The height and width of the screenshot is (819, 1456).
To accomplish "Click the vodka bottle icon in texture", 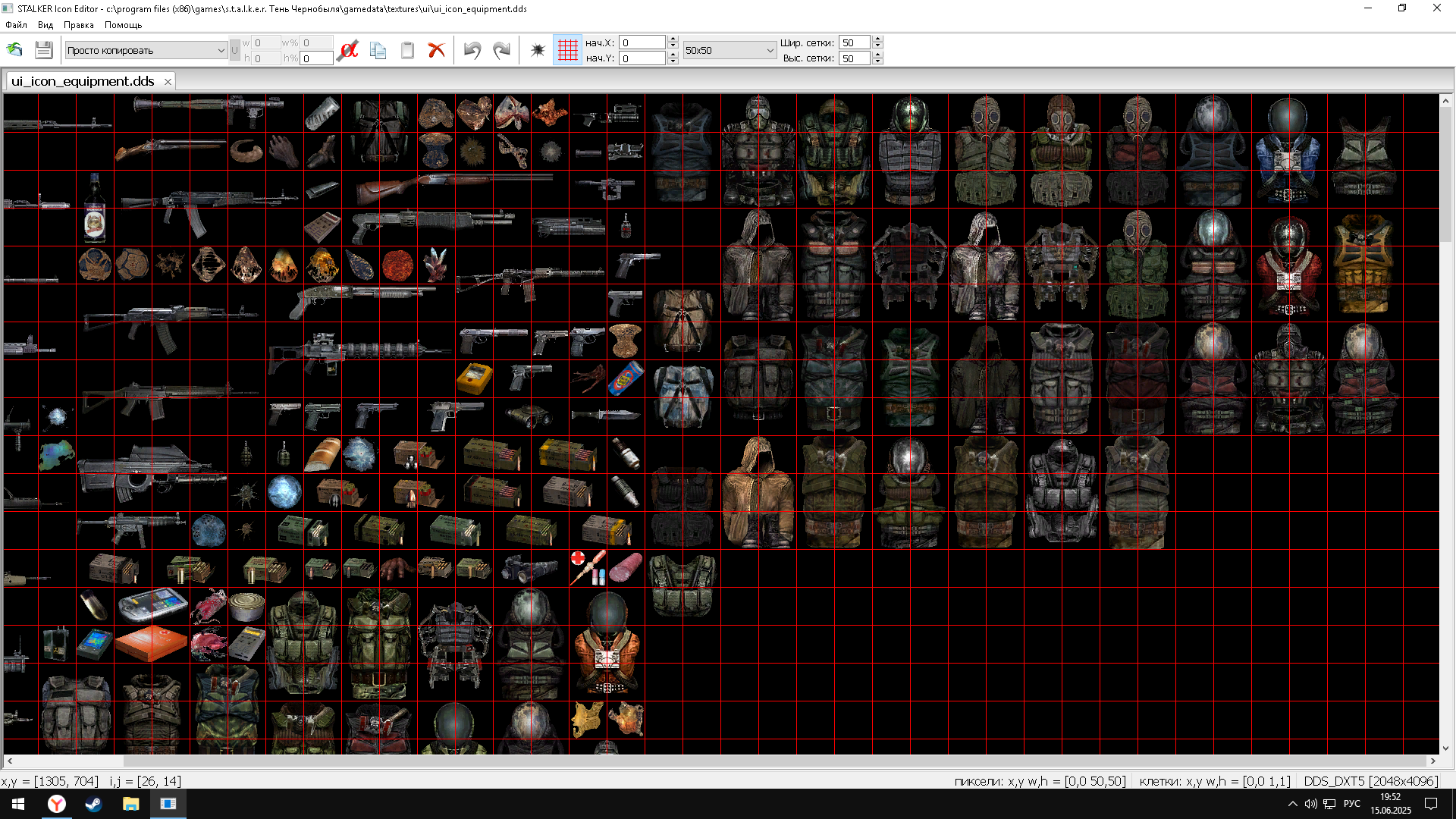I will [95, 208].
